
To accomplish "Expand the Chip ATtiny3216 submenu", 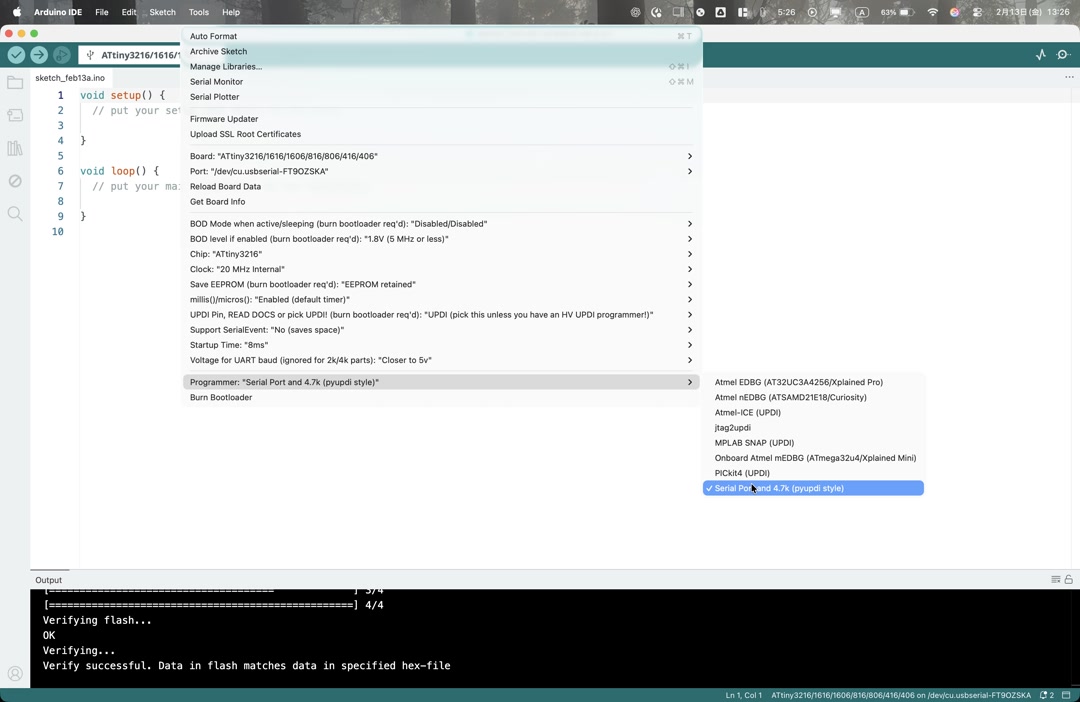I will pyautogui.click(x=442, y=254).
